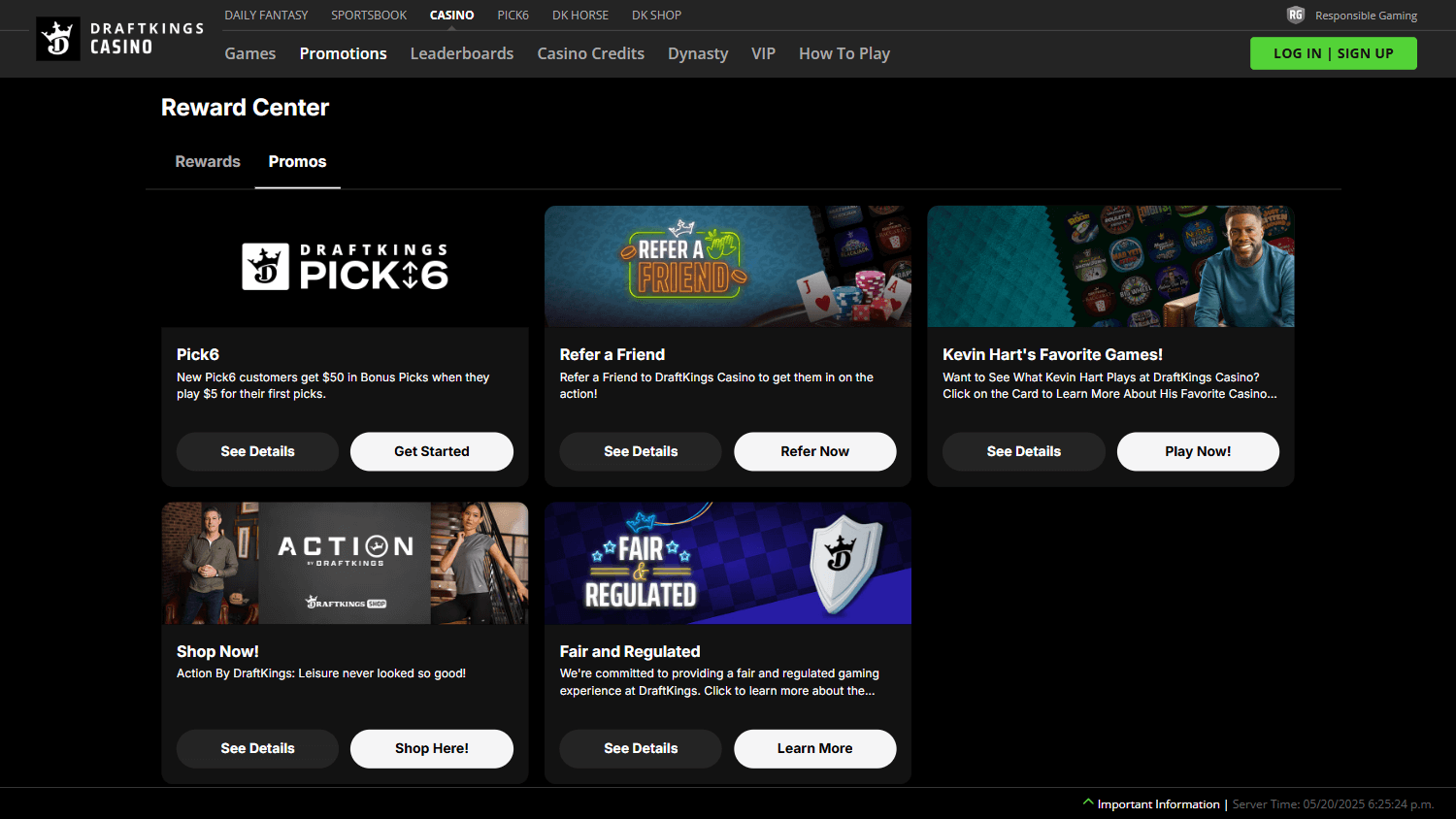Select VIP from the navigation bar
The height and width of the screenshot is (819, 1456).
[x=763, y=53]
